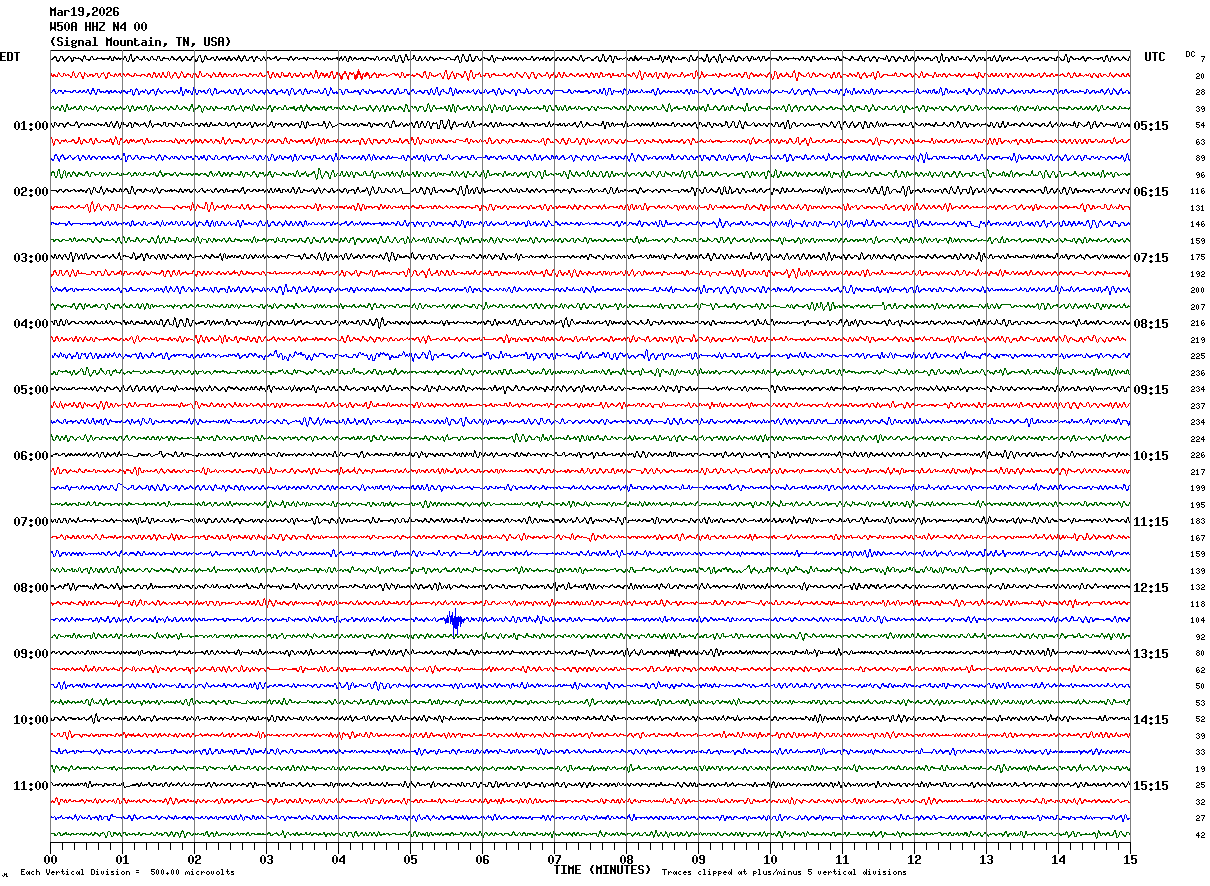This screenshot has height=886, width=1210.
Task: Click the date label "Mar19,2026"
Action: (84, 12)
